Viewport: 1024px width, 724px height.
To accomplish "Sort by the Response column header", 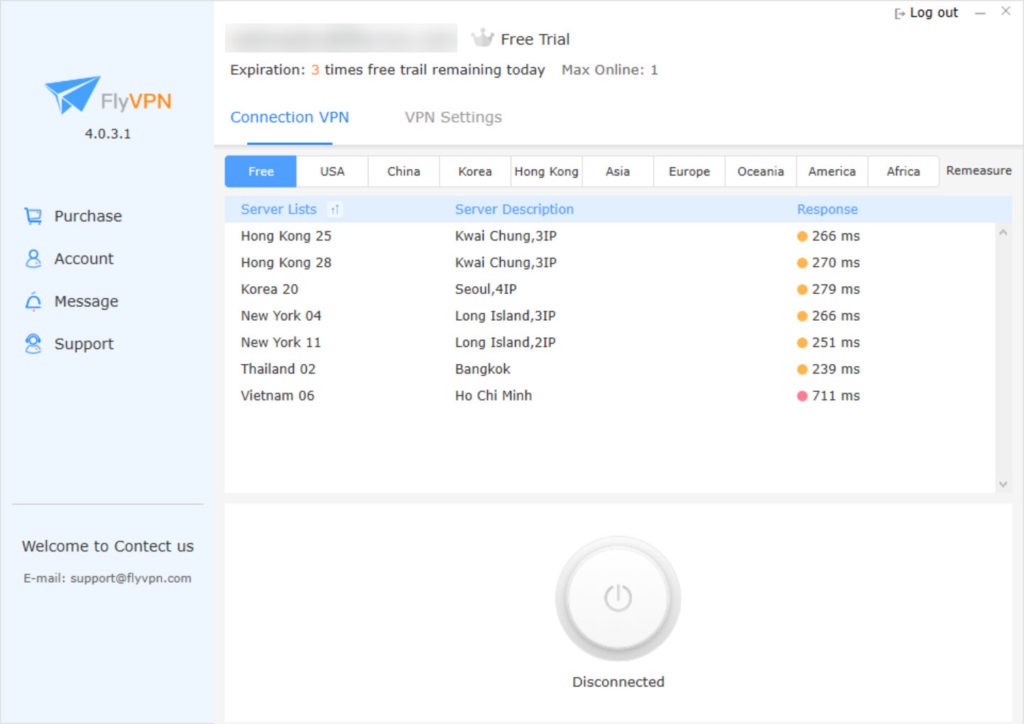I will pos(827,210).
